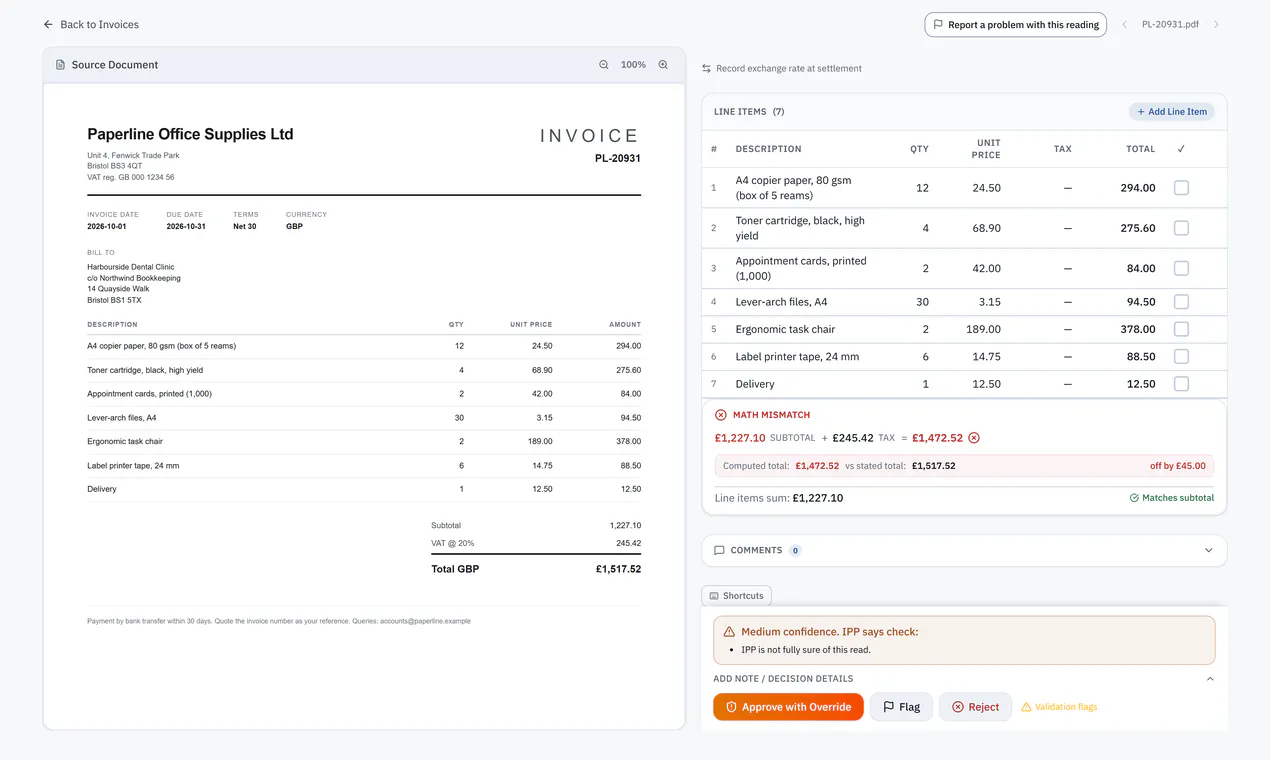This screenshot has width=1270, height=760.
Task: Click the Comments count badge 0
Action: tap(795, 551)
